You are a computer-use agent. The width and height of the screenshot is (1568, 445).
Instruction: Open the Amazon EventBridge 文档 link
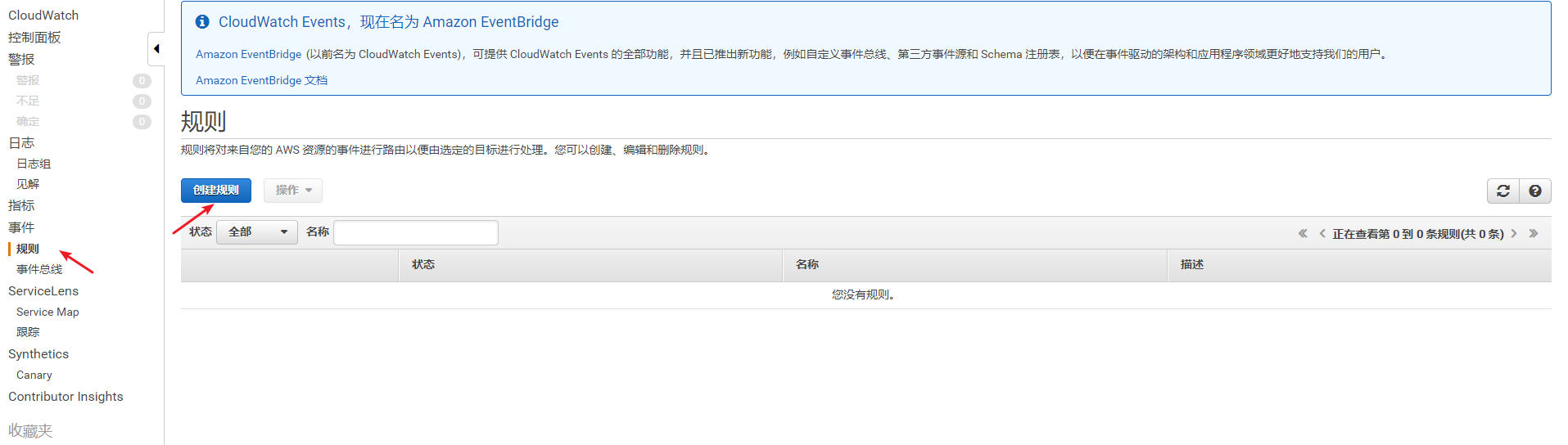pos(261,80)
